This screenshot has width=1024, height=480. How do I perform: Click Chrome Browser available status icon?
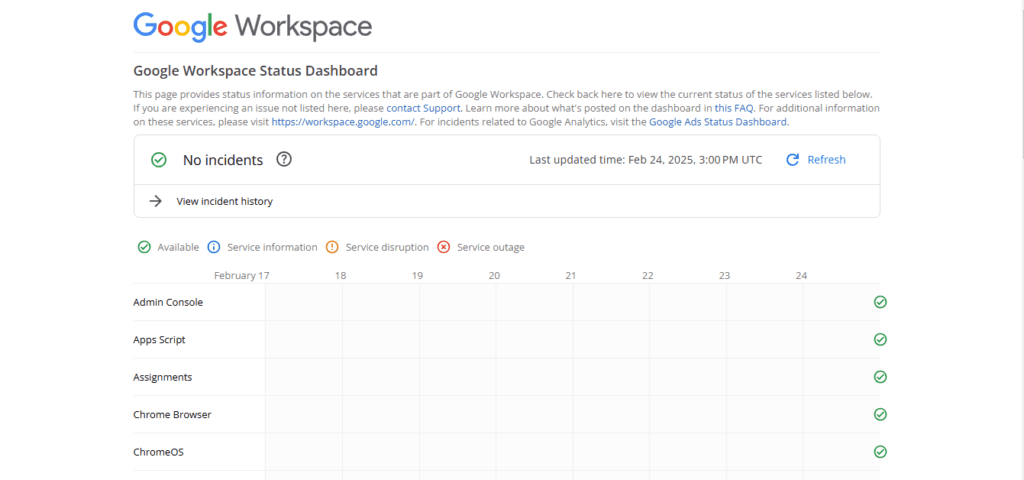click(x=880, y=414)
